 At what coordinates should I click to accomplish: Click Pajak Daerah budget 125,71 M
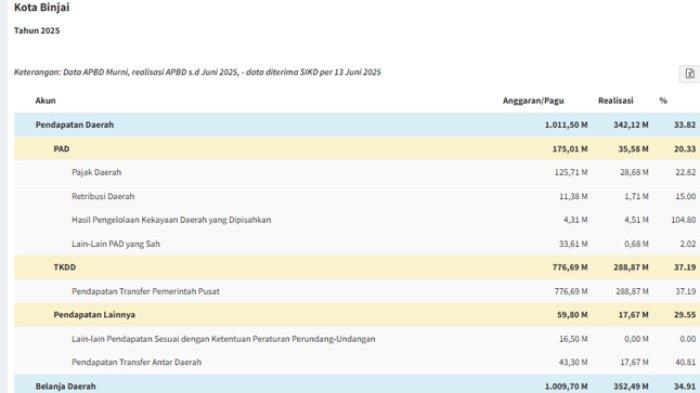(571, 172)
